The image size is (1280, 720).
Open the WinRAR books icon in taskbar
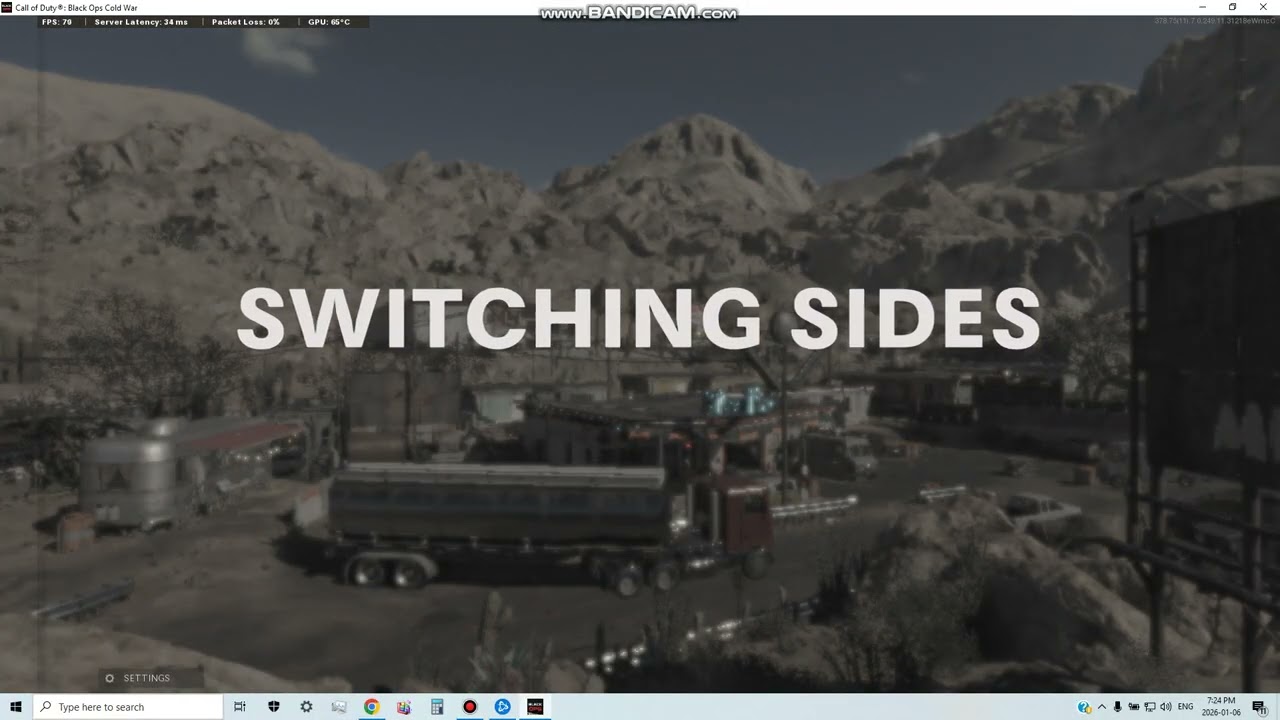[x=404, y=707]
